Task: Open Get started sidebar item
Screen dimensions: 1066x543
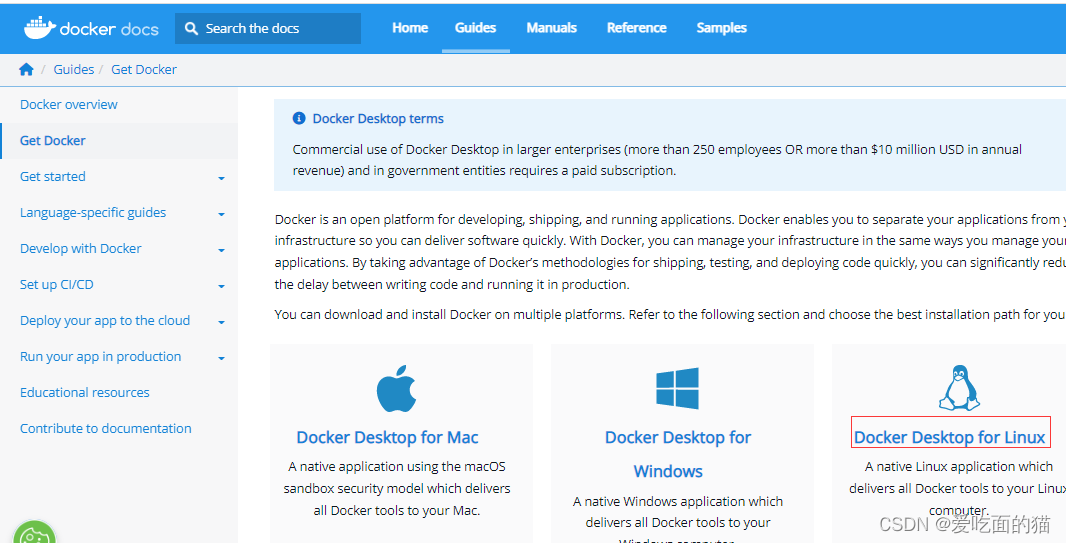Action: (x=52, y=177)
